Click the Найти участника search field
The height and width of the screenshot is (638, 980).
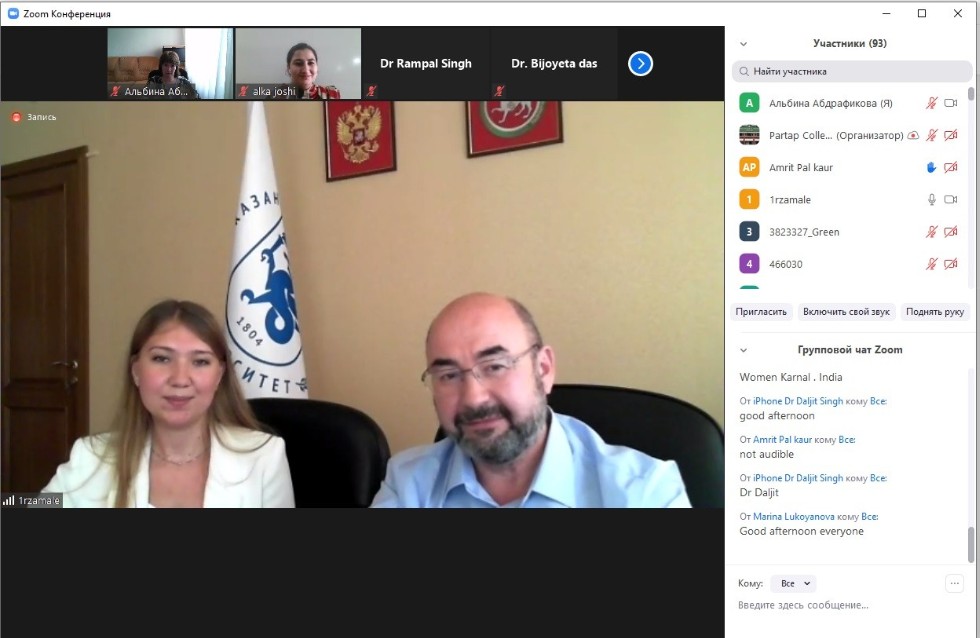pyautogui.click(x=850, y=72)
